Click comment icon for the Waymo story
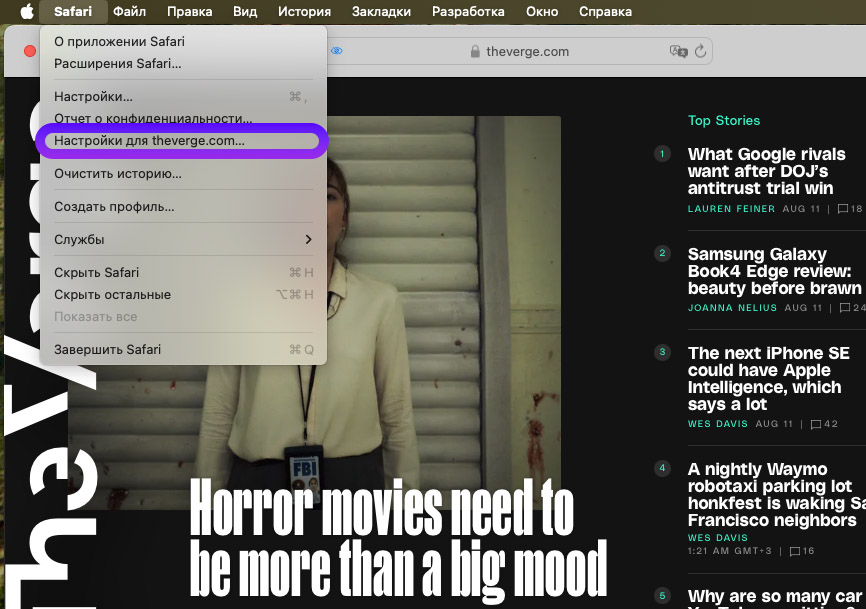 [795, 551]
